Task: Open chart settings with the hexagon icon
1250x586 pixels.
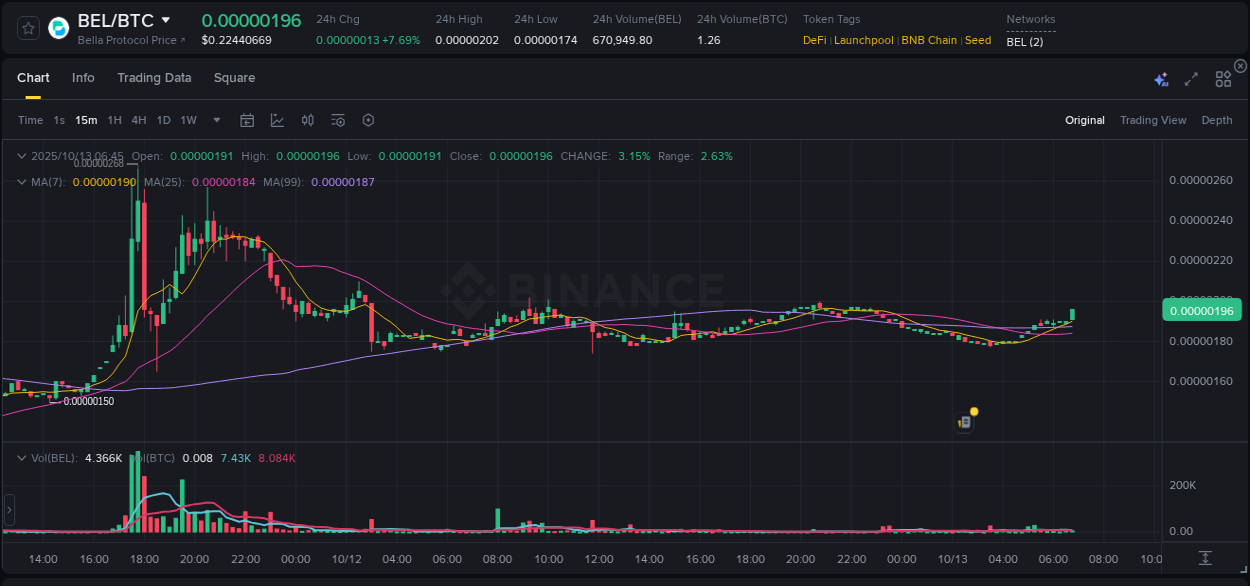Action: tap(367, 120)
